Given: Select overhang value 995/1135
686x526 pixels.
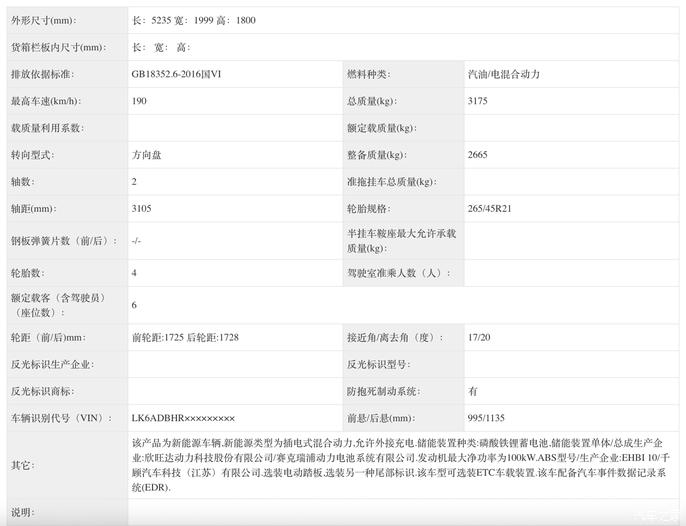Looking at the screenshot, I should (486, 418).
